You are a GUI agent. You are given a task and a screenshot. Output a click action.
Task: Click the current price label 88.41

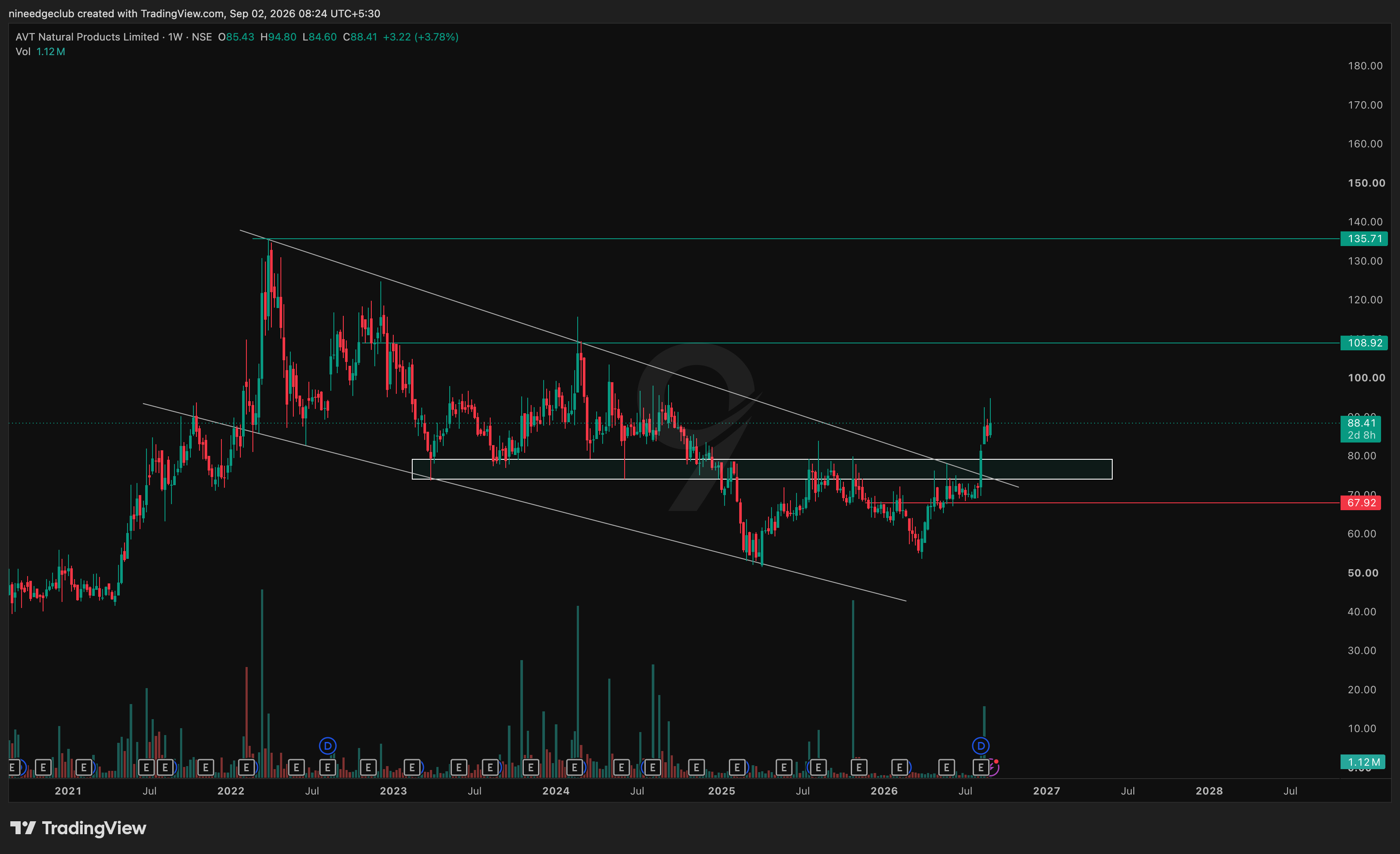click(1361, 423)
